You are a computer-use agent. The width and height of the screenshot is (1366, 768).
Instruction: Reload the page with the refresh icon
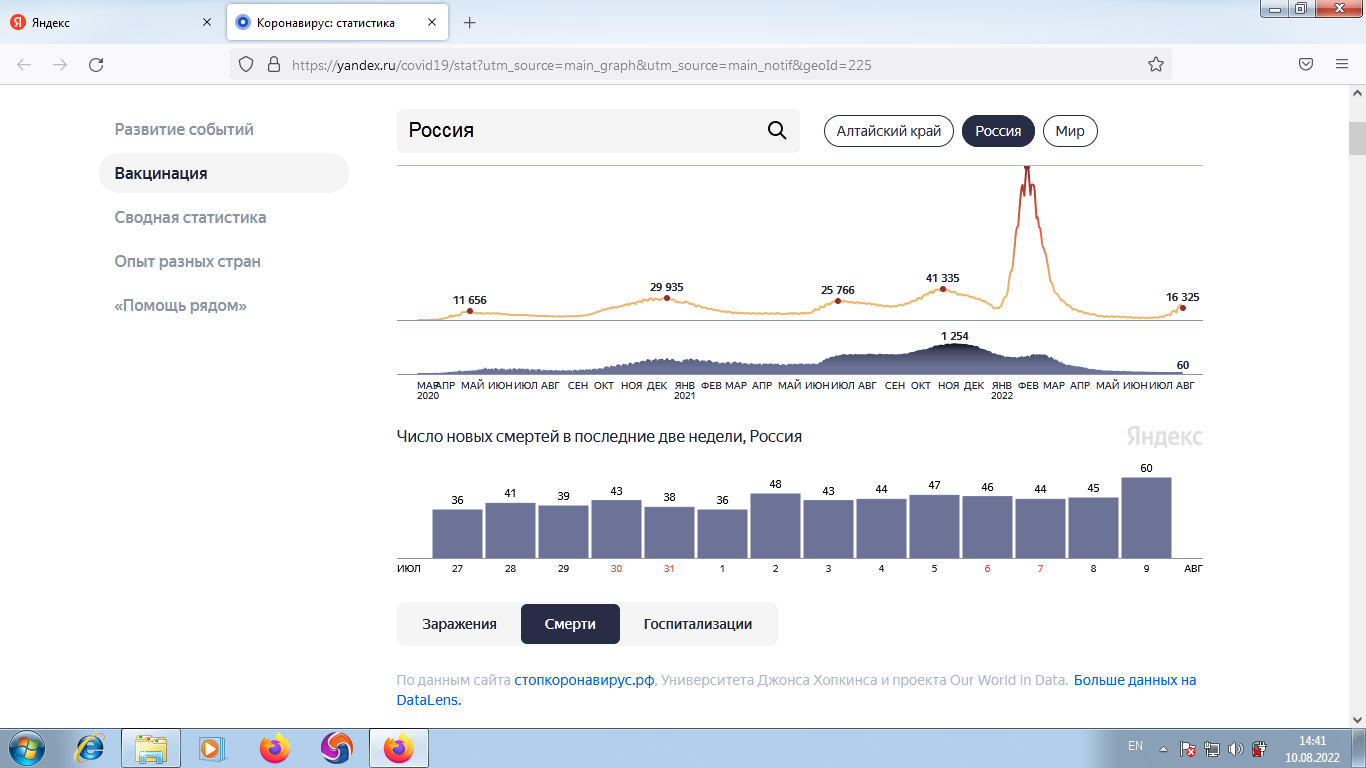click(96, 65)
